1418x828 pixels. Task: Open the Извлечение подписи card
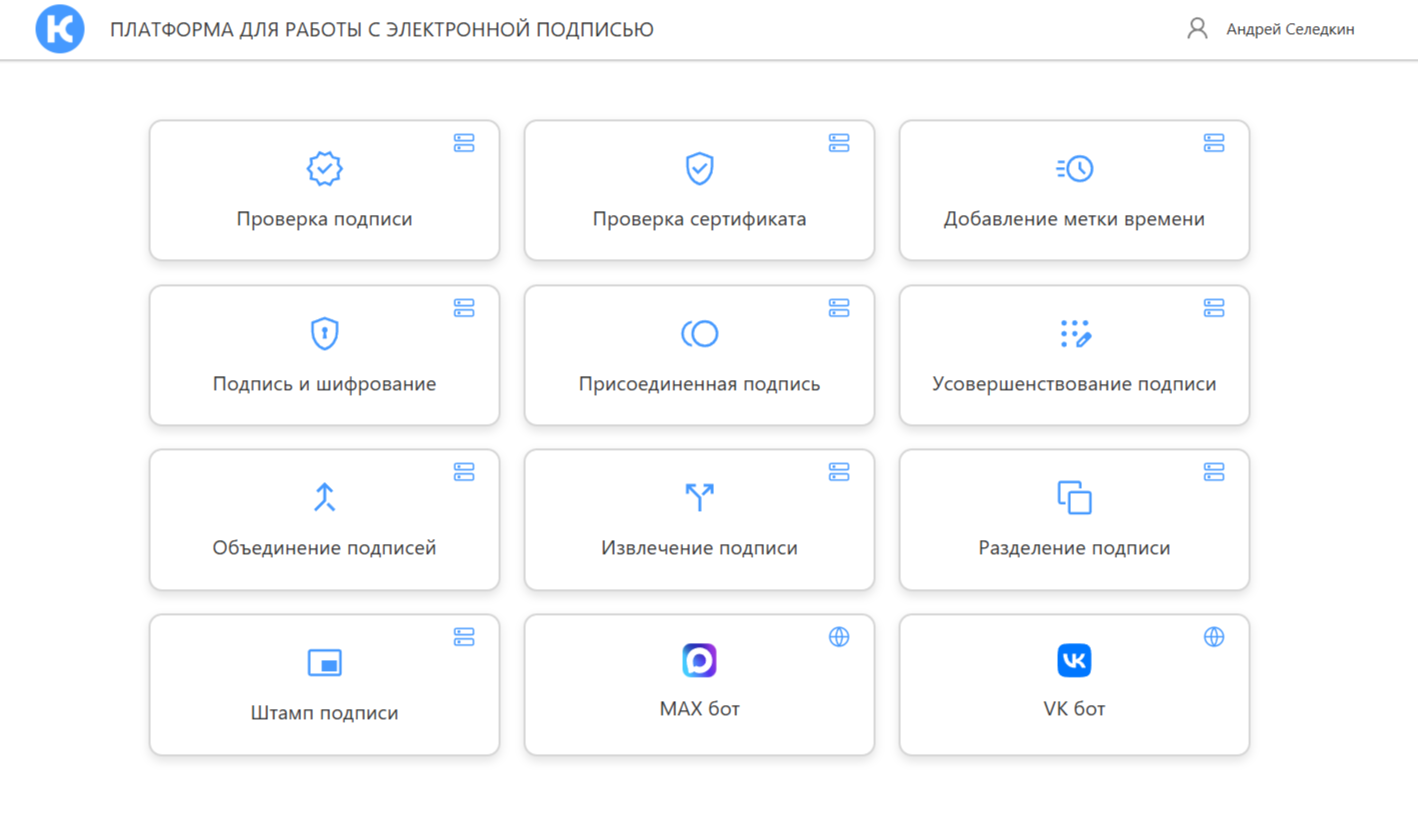(x=699, y=519)
